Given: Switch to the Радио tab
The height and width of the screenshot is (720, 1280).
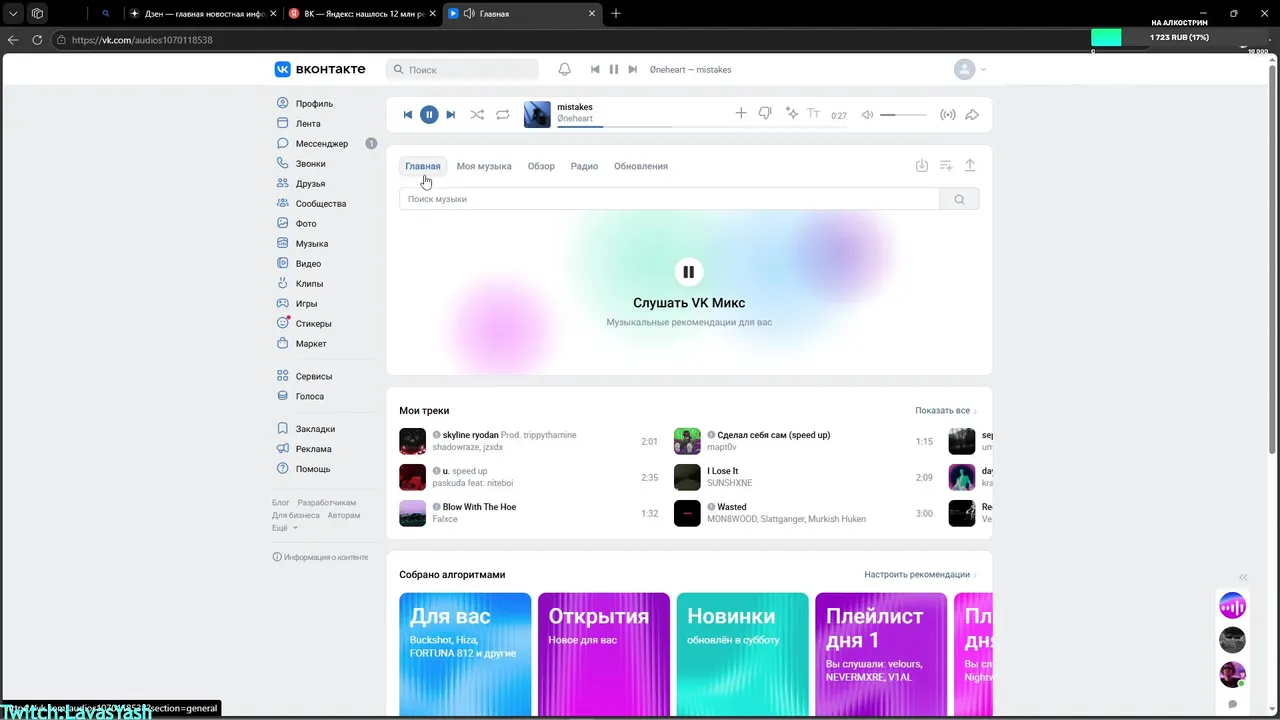Looking at the screenshot, I should coord(584,166).
